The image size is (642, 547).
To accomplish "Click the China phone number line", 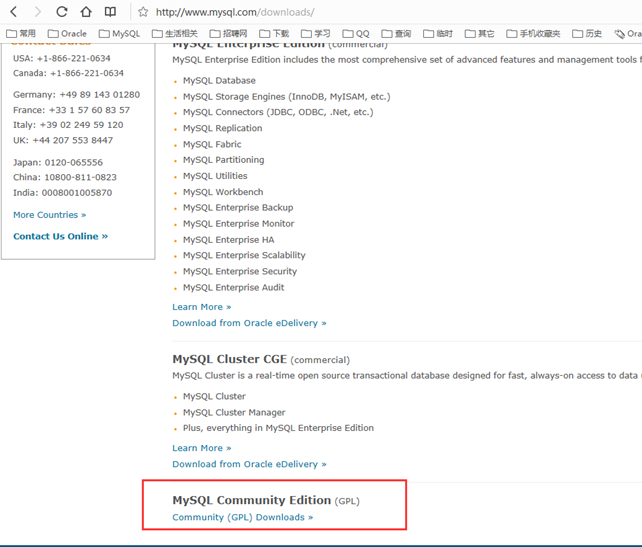I will pos(65,177).
